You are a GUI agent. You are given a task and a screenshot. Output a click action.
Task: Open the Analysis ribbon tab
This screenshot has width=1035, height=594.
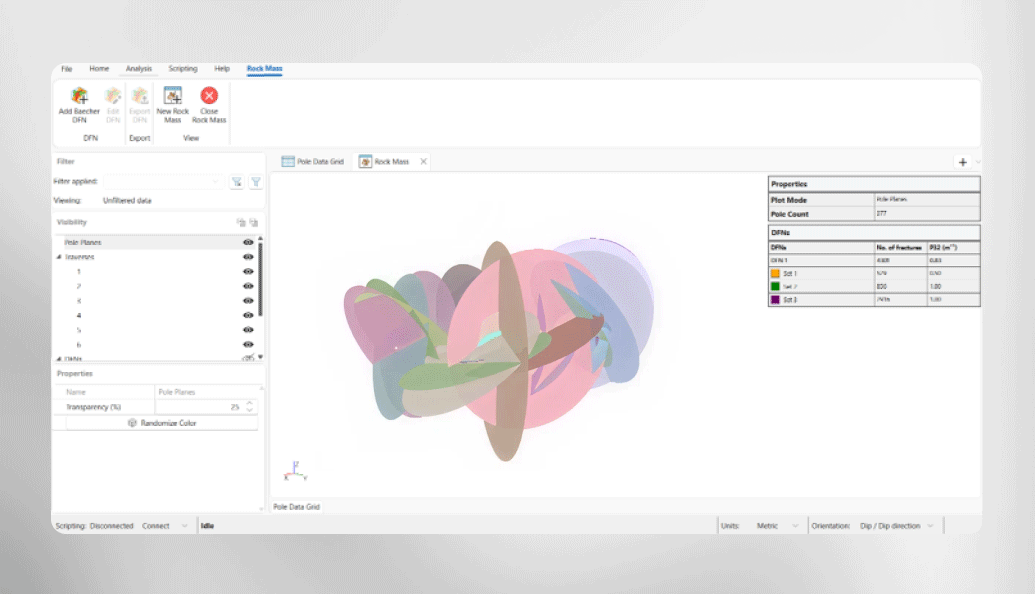[139, 69]
